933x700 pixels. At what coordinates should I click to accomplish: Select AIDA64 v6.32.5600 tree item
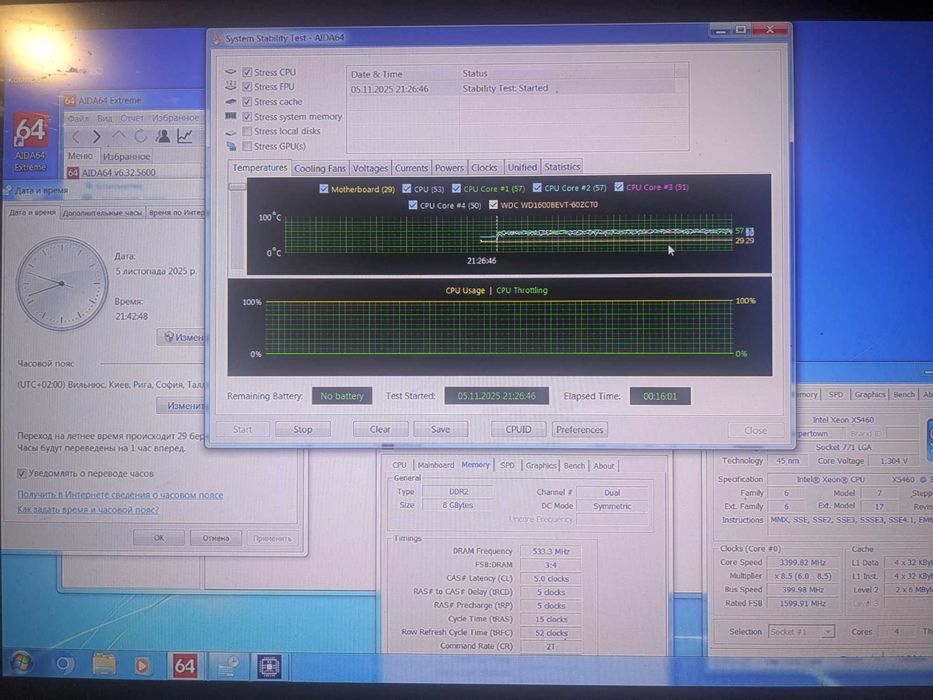tap(111, 173)
